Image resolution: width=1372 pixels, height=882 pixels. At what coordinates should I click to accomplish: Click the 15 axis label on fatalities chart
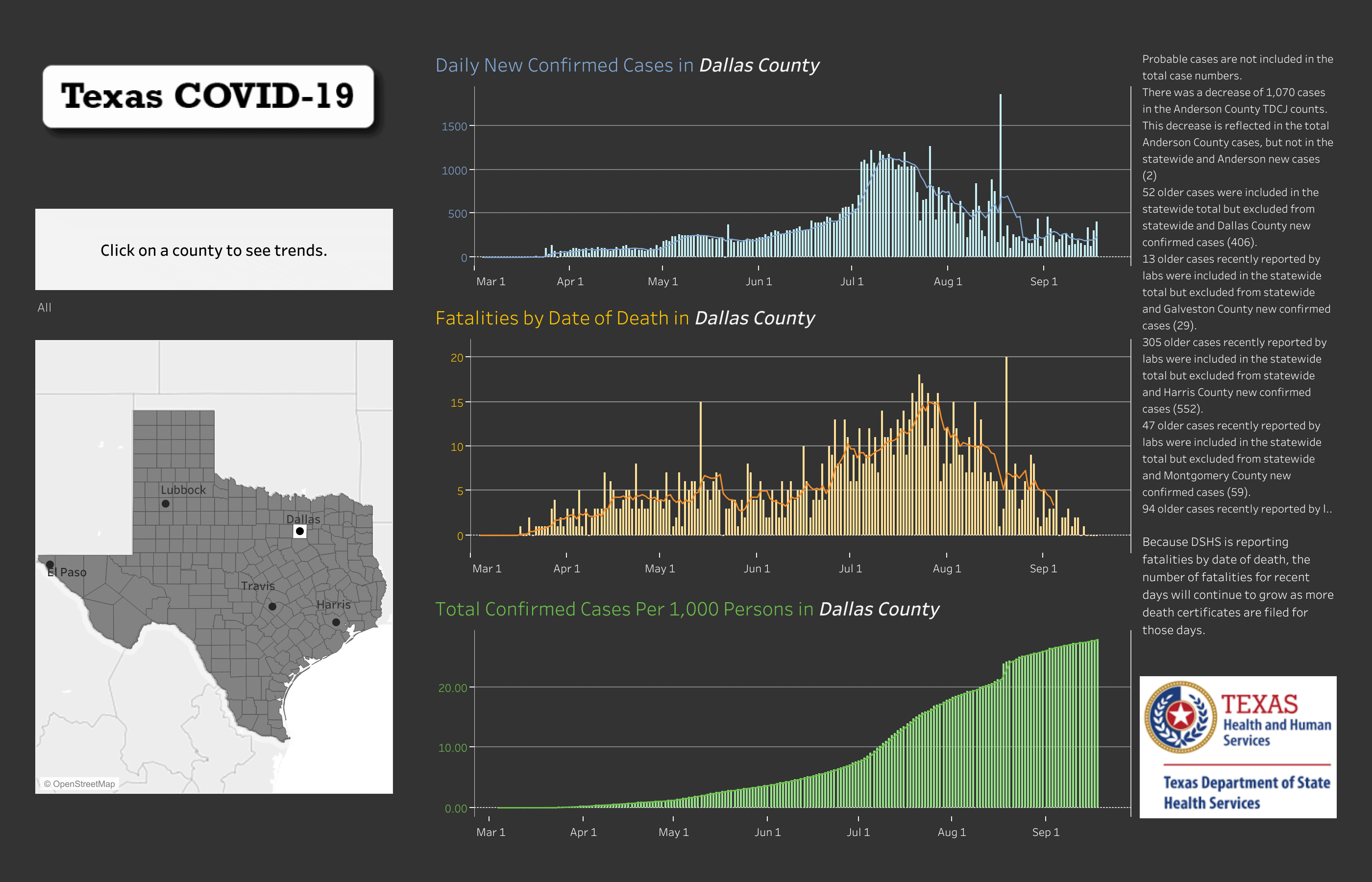coord(457,403)
